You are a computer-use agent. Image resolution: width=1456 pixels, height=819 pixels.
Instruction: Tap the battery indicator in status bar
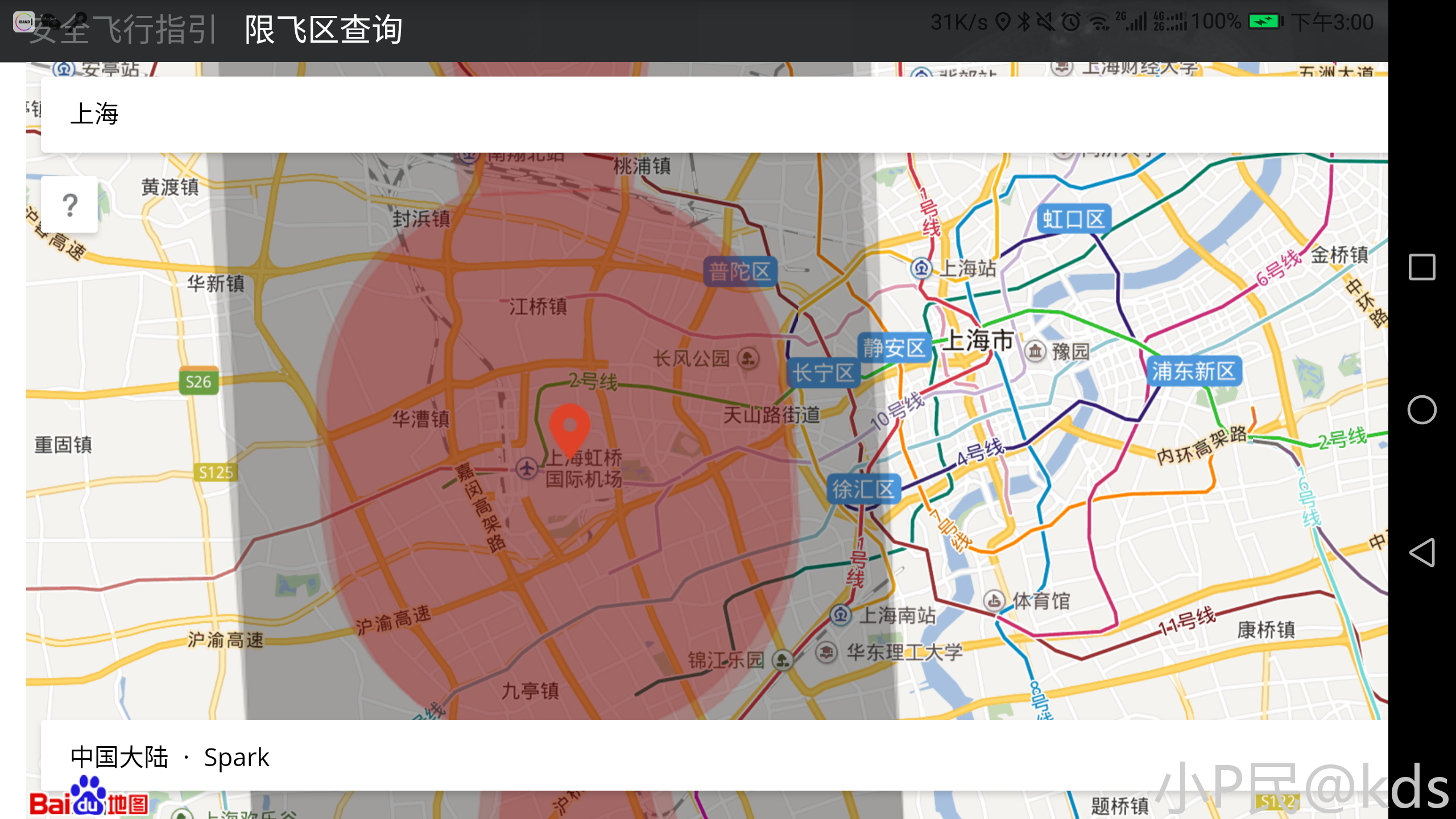pyautogui.click(x=1266, y=22)
